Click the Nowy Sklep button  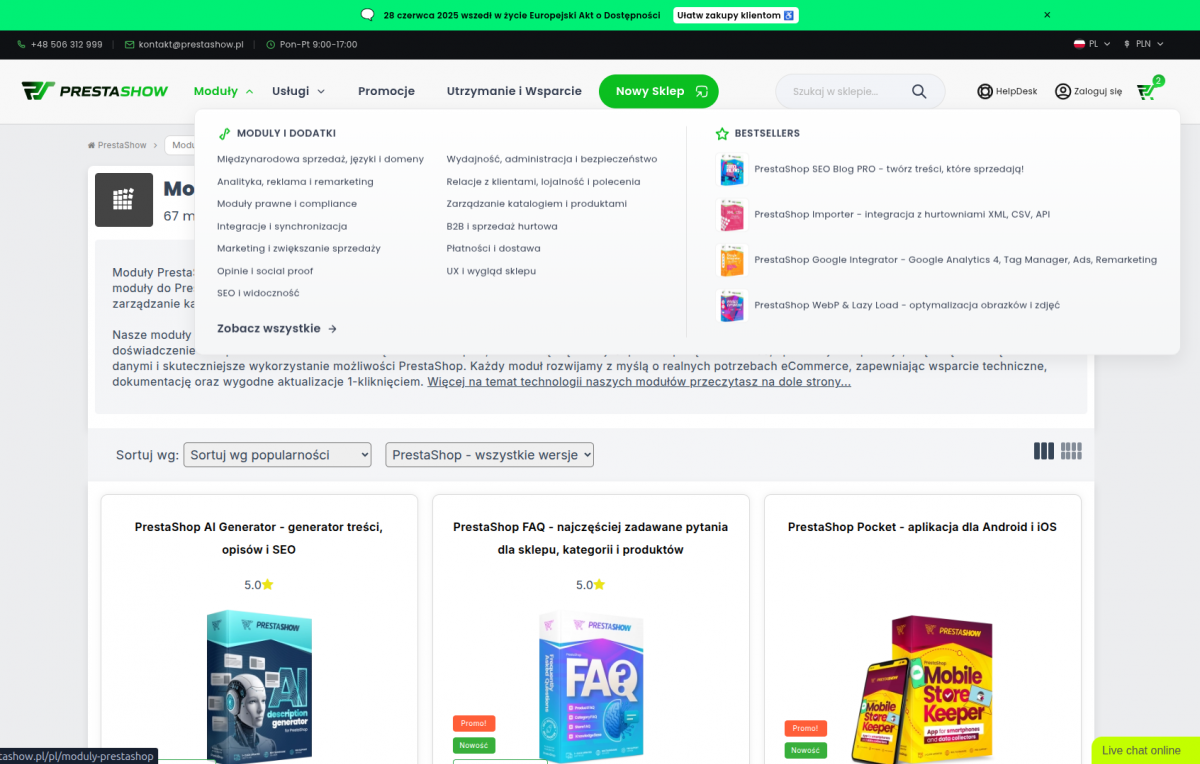(x=658, y=91)
